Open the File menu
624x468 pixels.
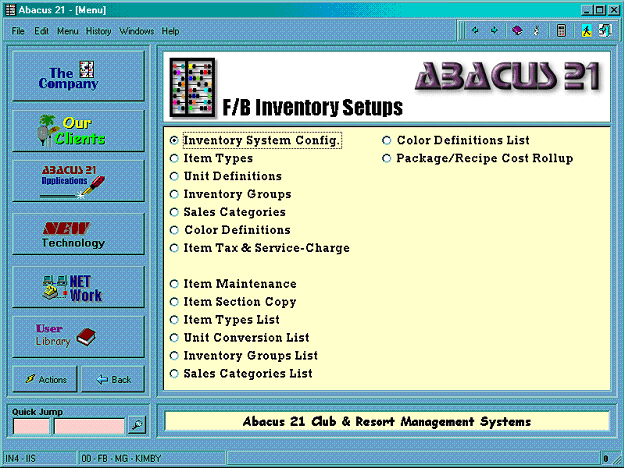point(18,31)
